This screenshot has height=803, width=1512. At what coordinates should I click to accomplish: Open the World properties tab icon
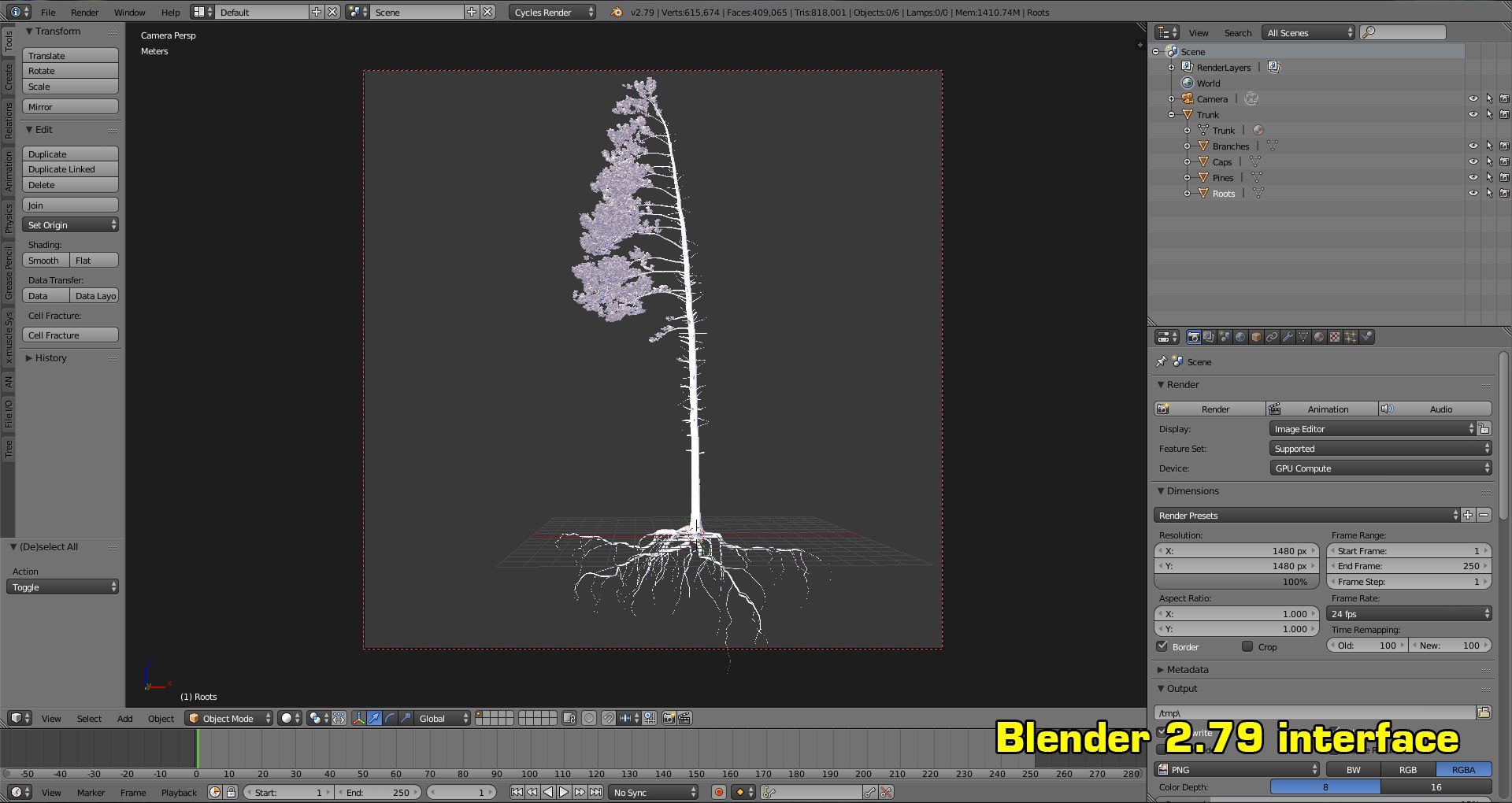point(1240,337)
